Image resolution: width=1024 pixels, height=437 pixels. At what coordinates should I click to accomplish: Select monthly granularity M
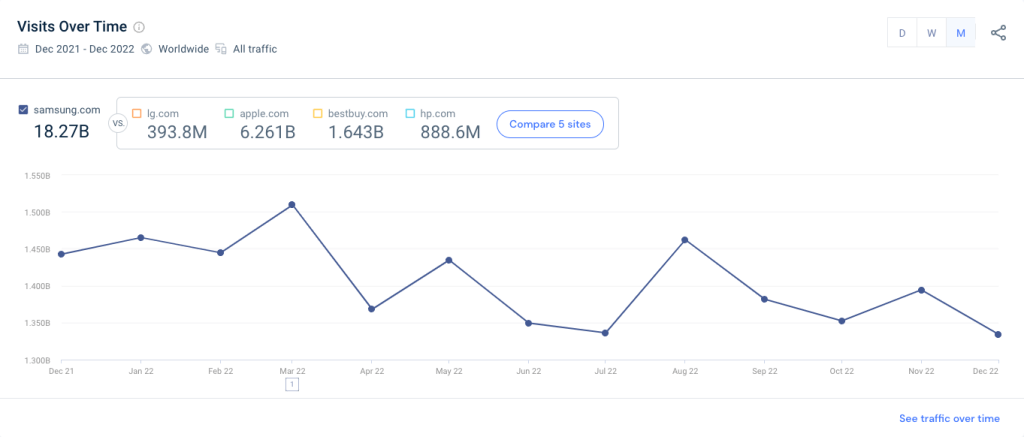click(961, 33)
